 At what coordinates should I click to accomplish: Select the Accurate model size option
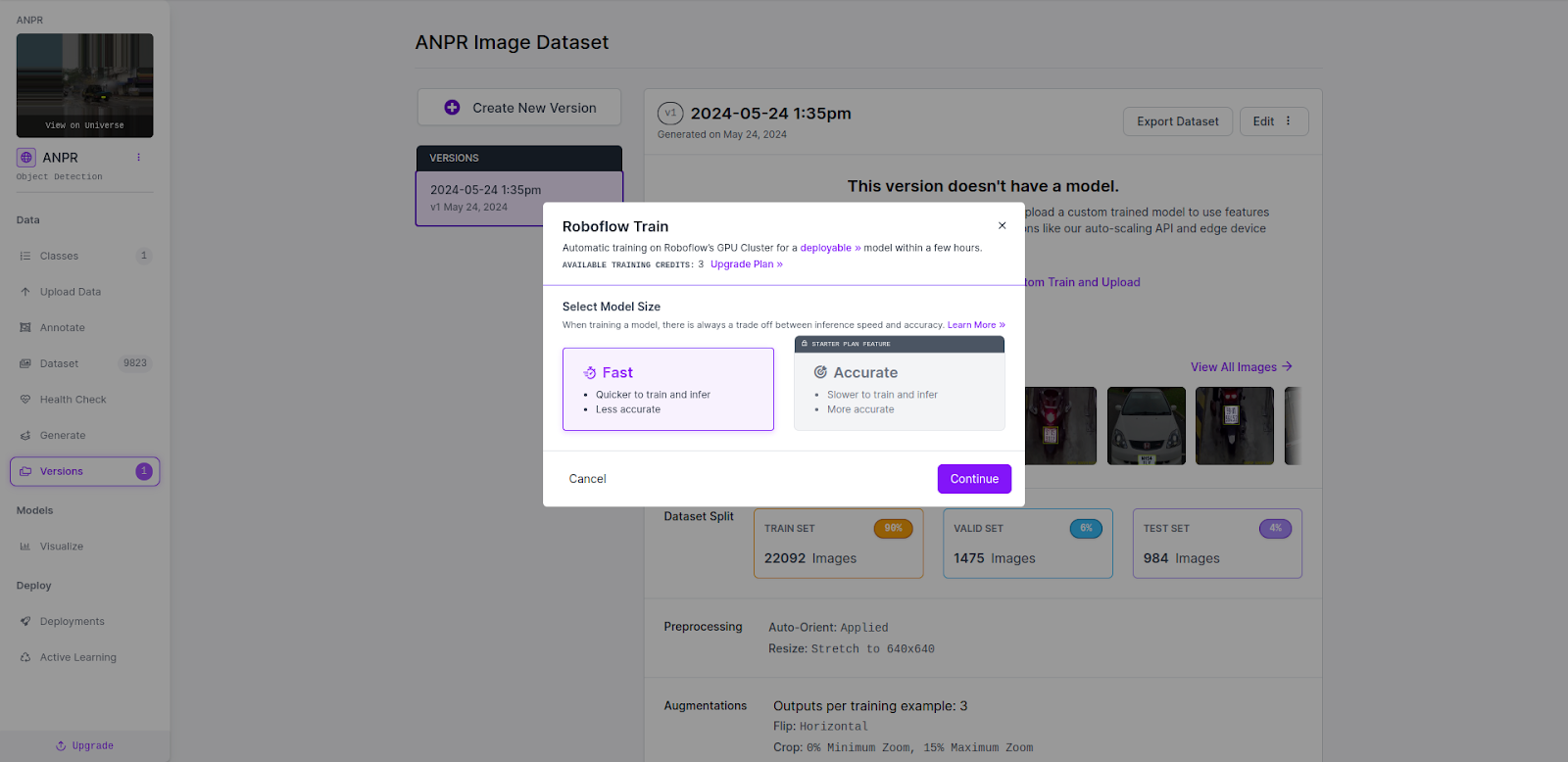pos(899,383)
